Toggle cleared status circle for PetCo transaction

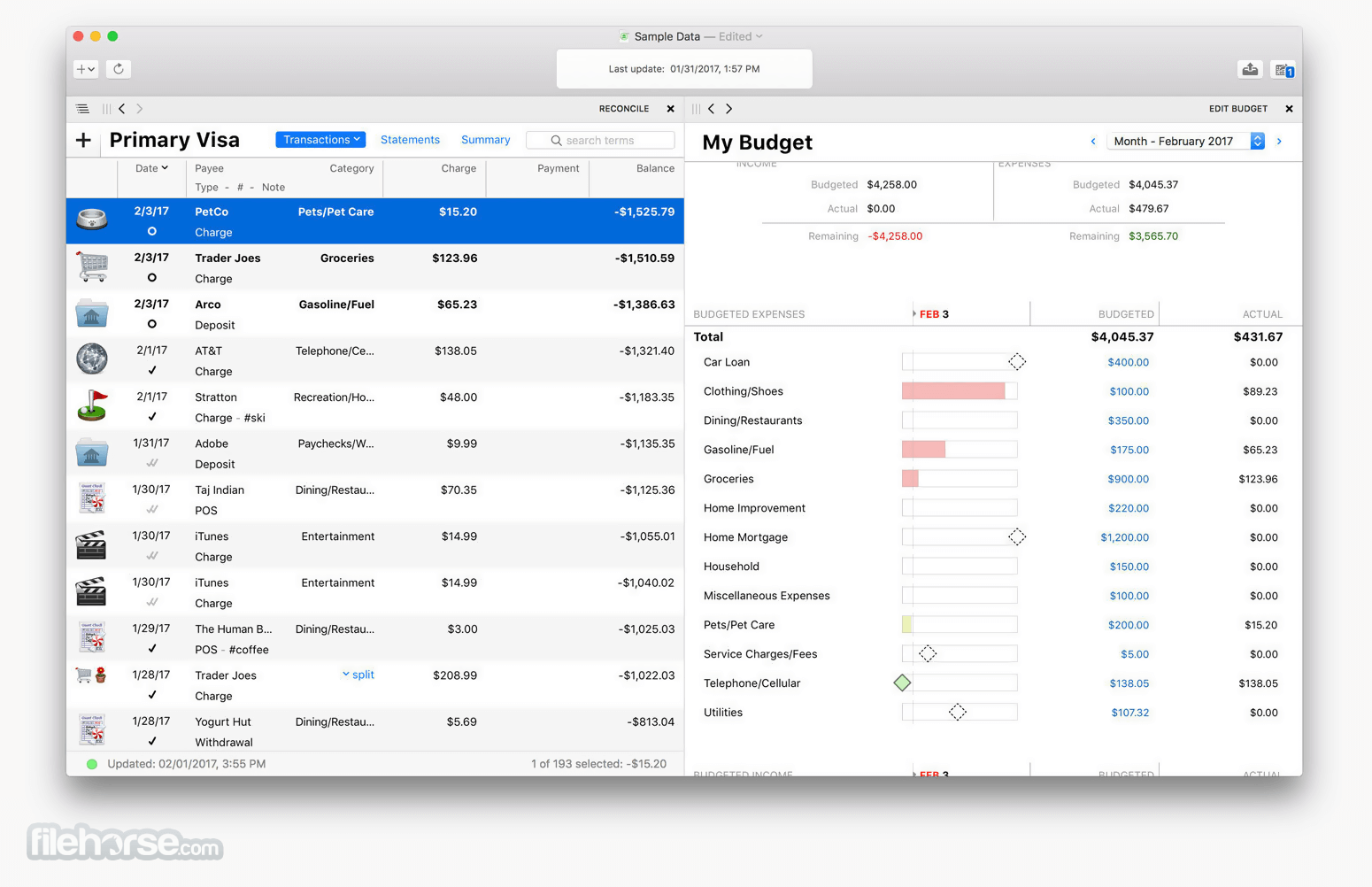(152, 231)
